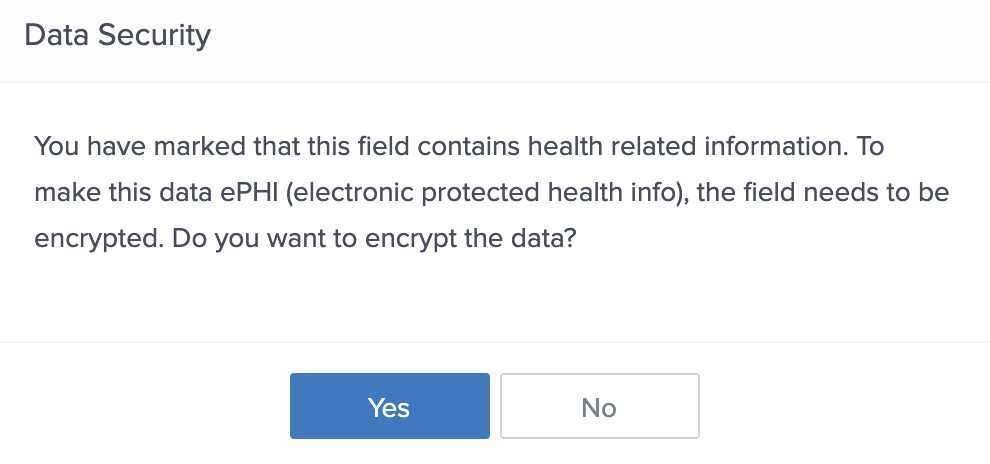
Task: Click the word "You" starting the message
Action: (x=54, y=147)
